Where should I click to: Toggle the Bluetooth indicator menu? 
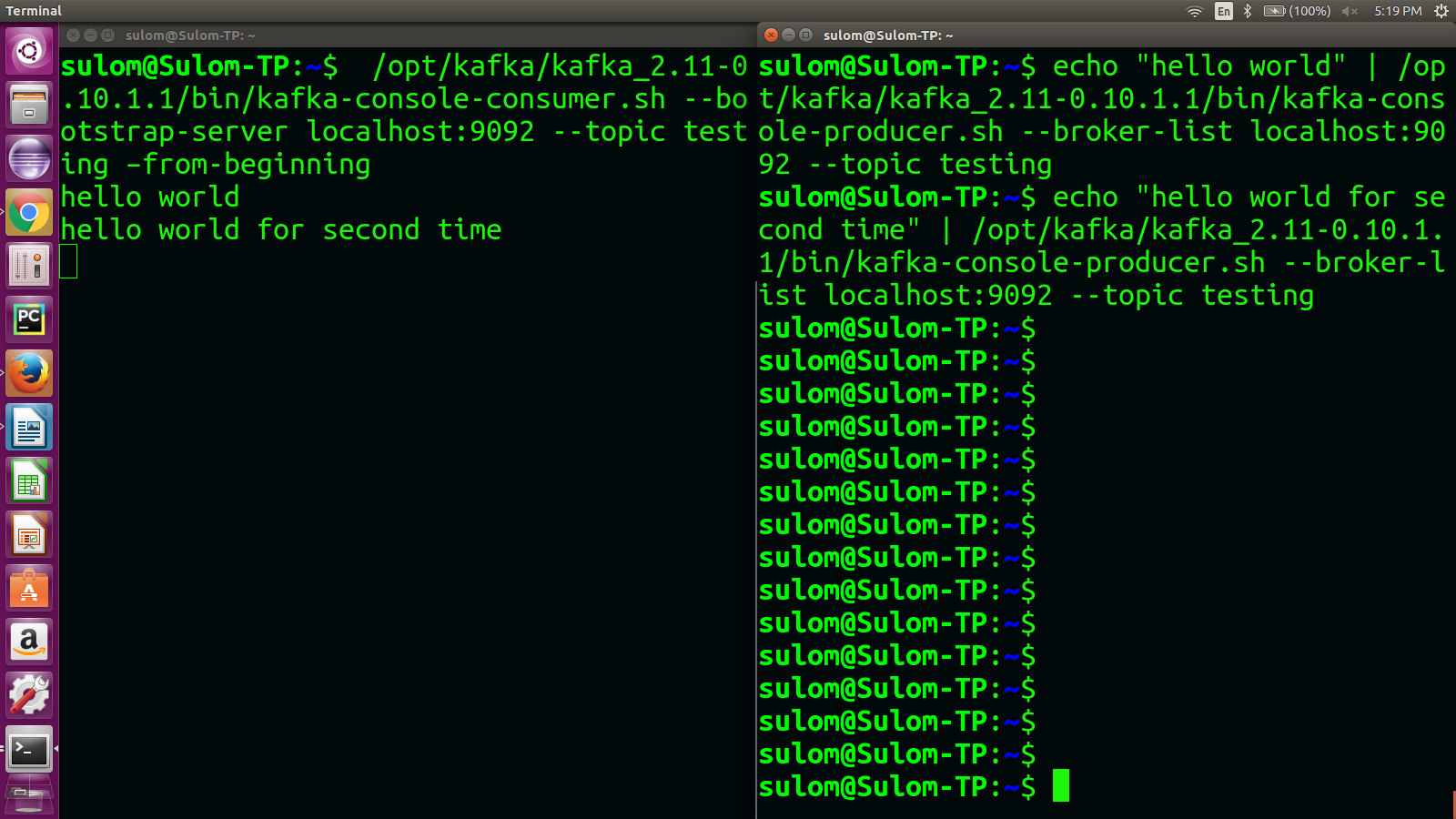pos(1248,11)
